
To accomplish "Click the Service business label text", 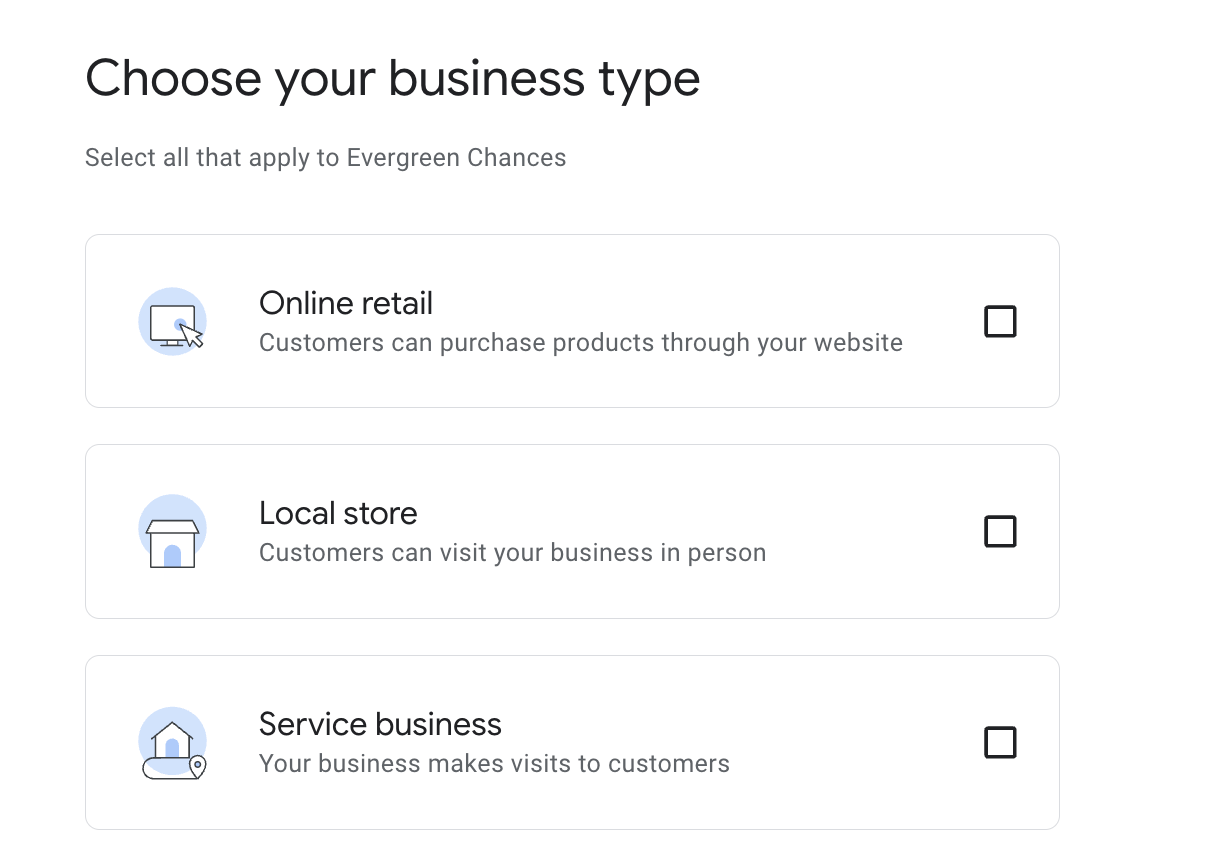I will [380, 724].
